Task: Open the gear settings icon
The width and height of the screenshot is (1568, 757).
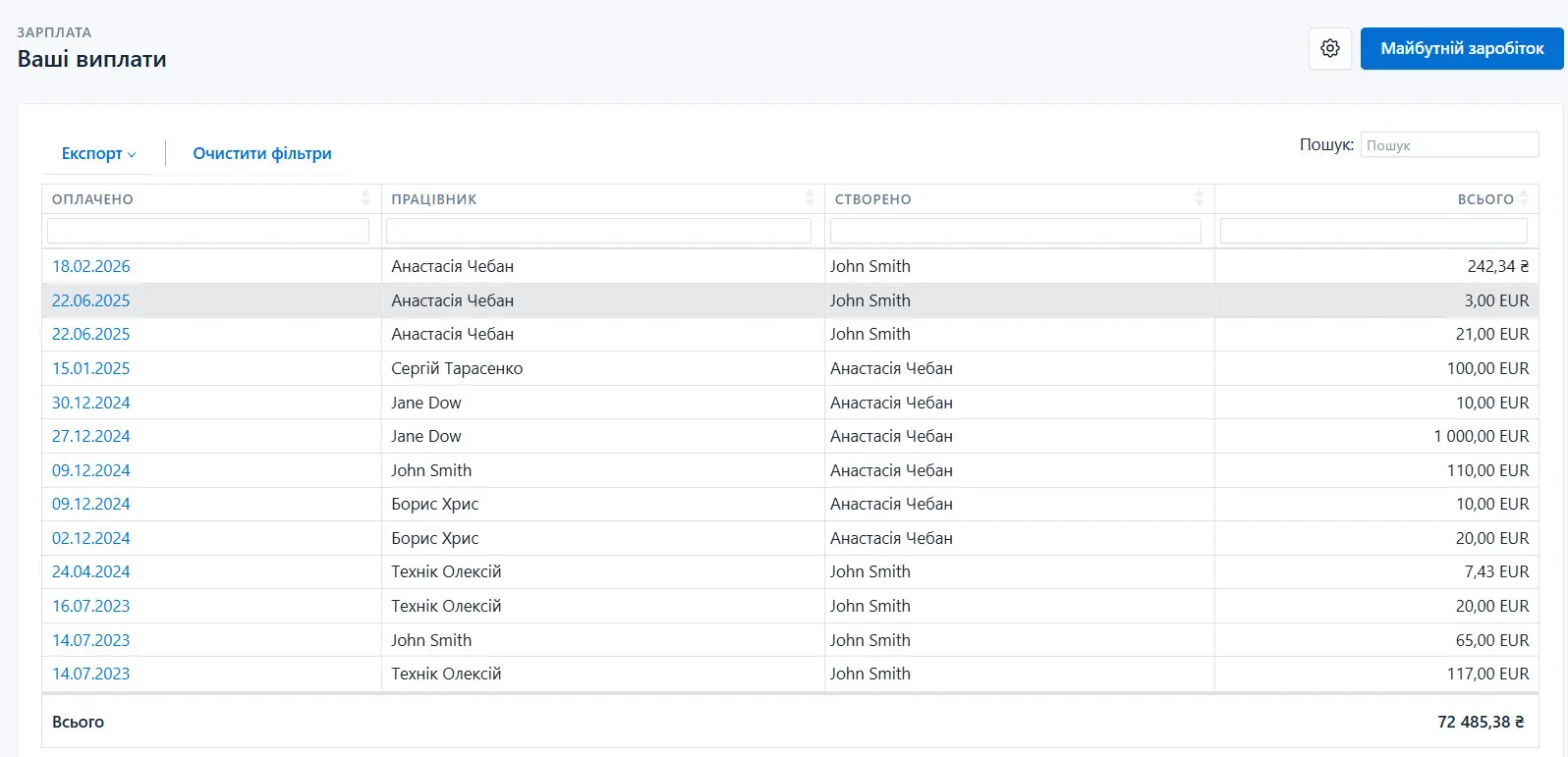Action: [x=1330, y=48]
